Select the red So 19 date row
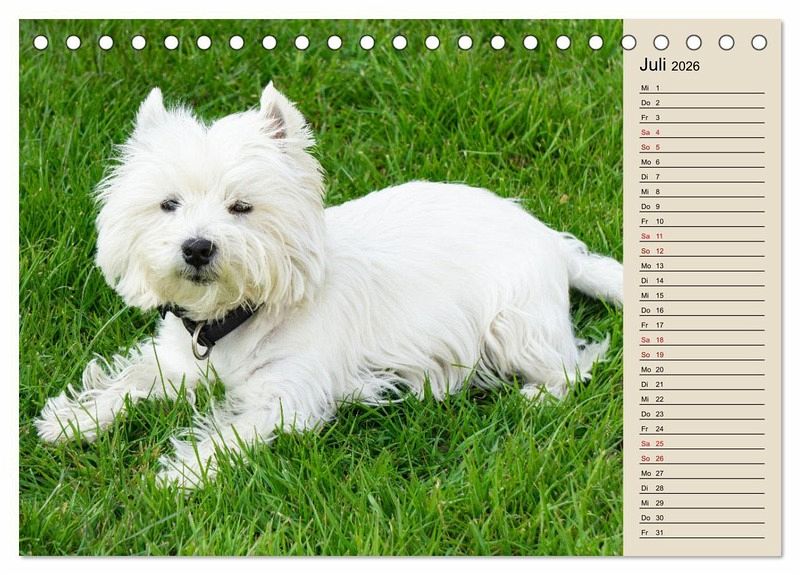The image size is (800, 575). pos(700,354)
